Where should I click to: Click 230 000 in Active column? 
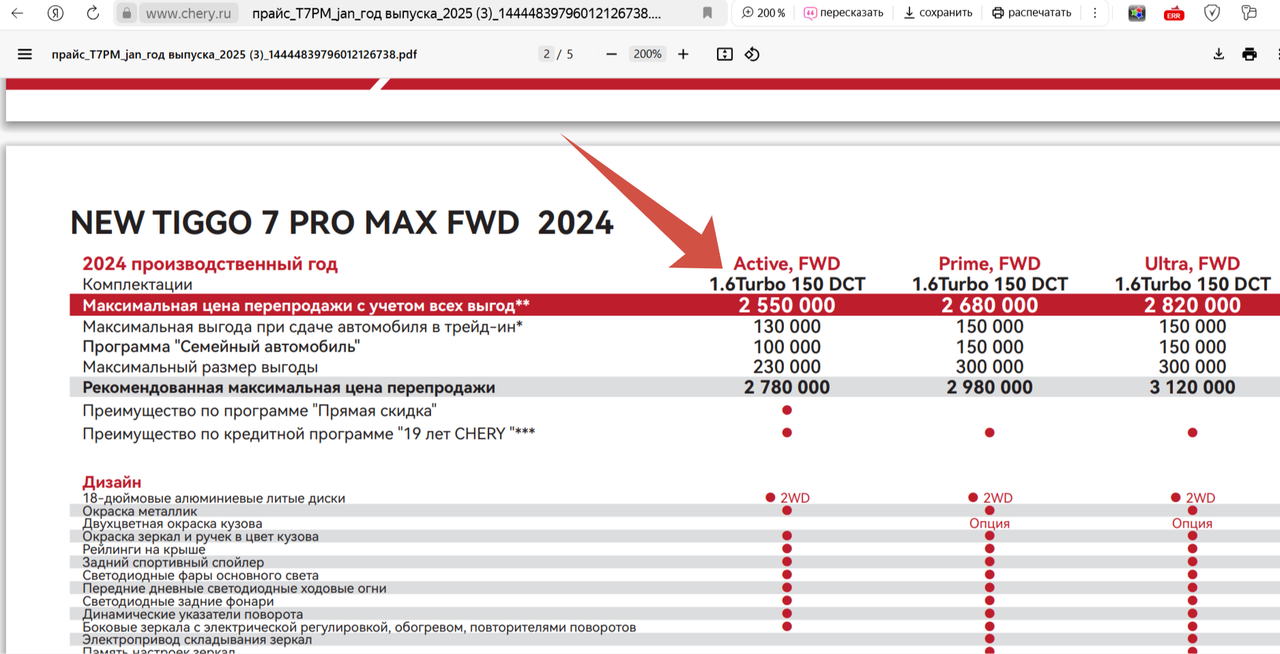(787, 367)
